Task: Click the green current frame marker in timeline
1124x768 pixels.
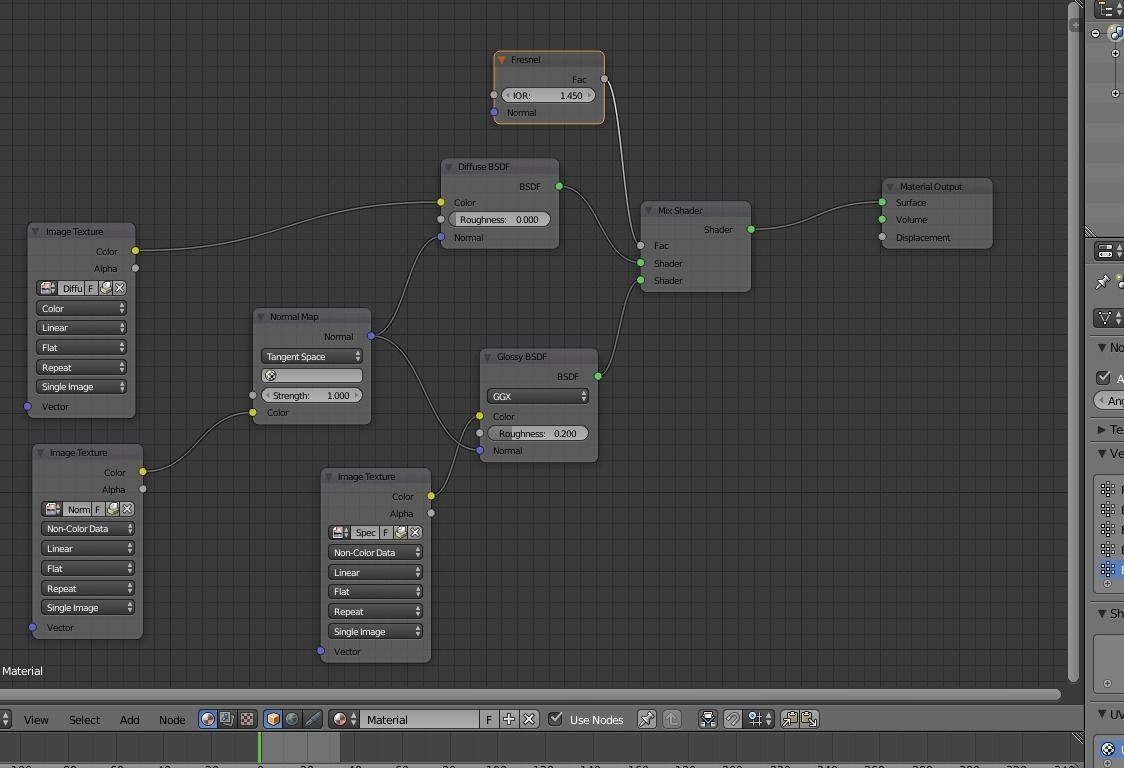Action: point(259,749)
